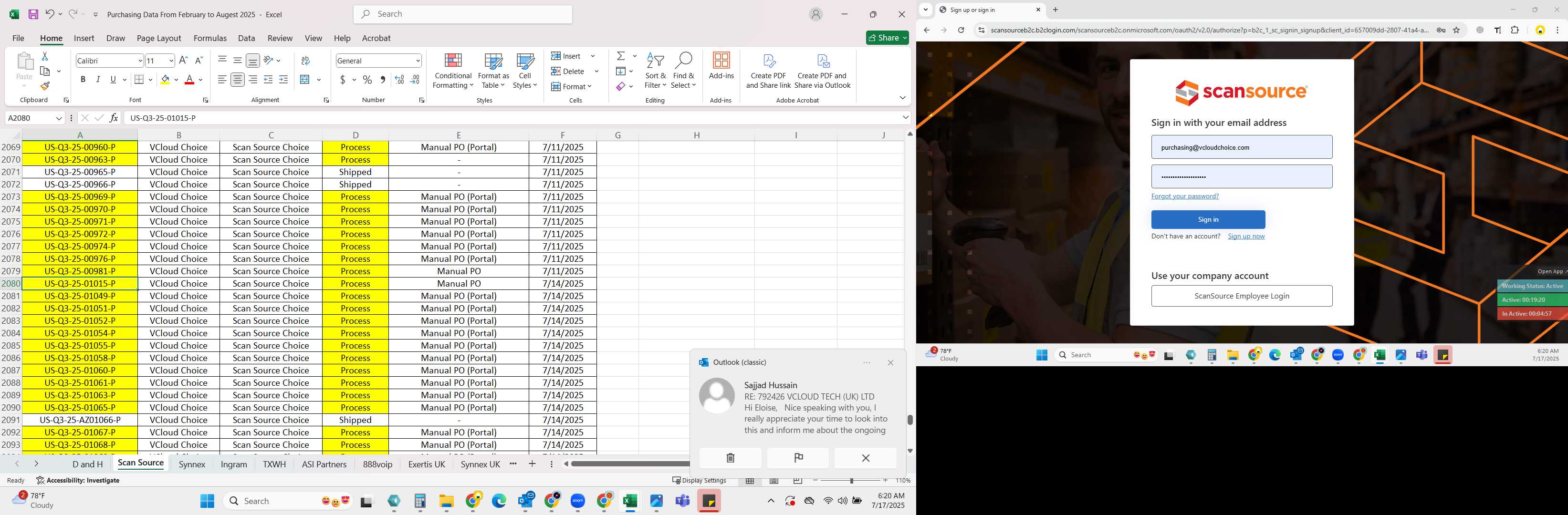Click the Excel vertical scrollbar thumb
The width and height of the screenshot is (1568, 515).
[x=910, y=420]
